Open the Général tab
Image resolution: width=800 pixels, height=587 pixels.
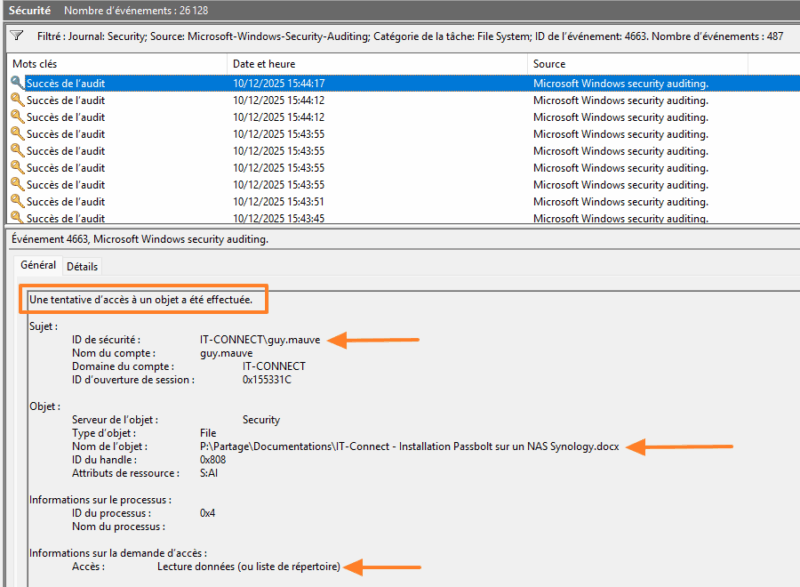[x=38, y=265]
